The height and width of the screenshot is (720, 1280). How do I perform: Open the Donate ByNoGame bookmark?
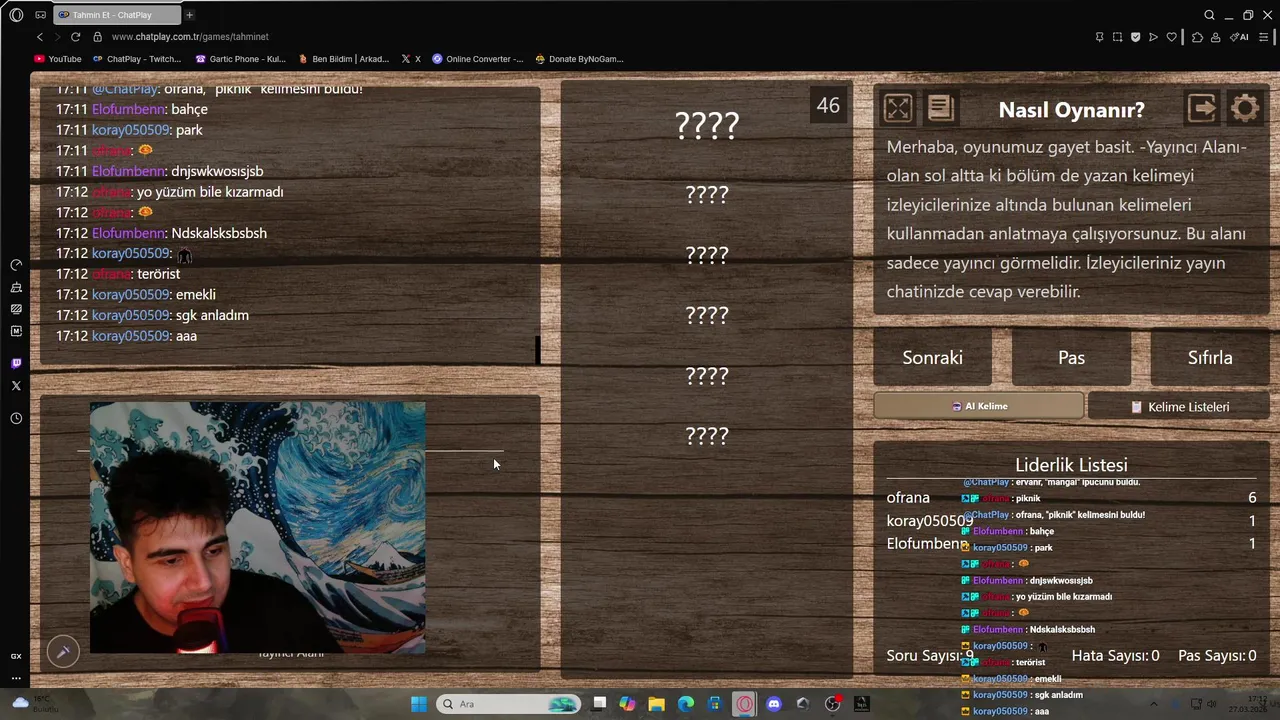[x=579, y=59]
